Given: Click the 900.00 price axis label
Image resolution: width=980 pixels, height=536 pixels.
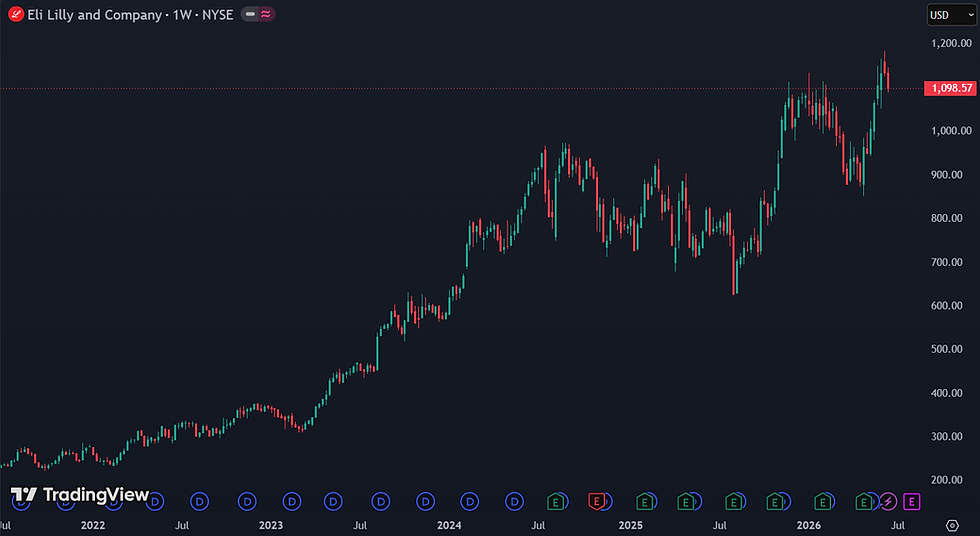Looking at the screenshot, I should [946, 174].
